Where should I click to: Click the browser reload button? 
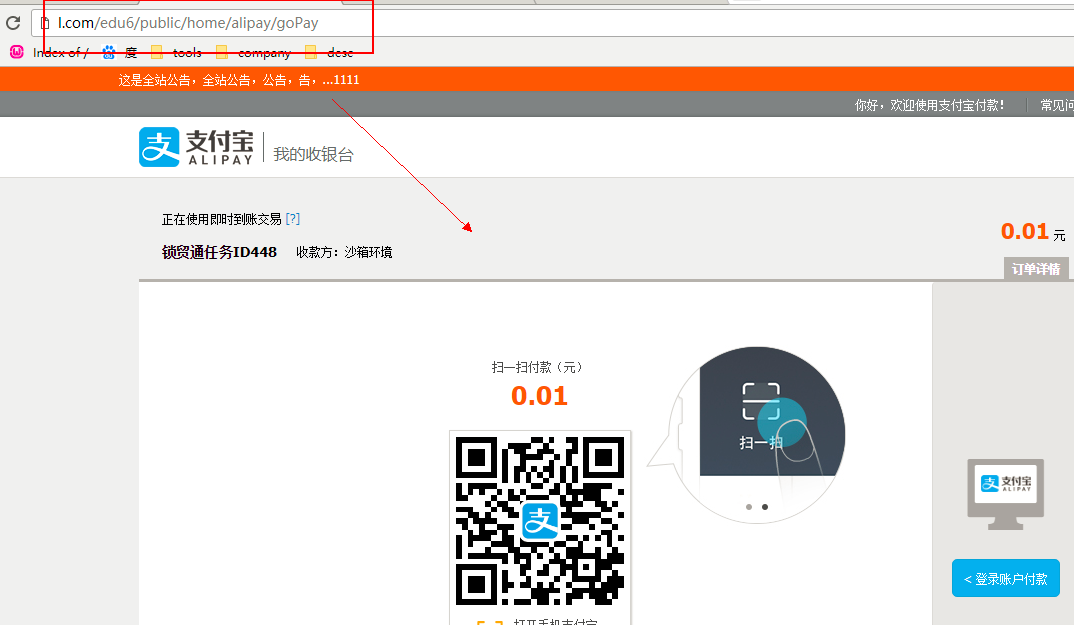tap(13, 22)
